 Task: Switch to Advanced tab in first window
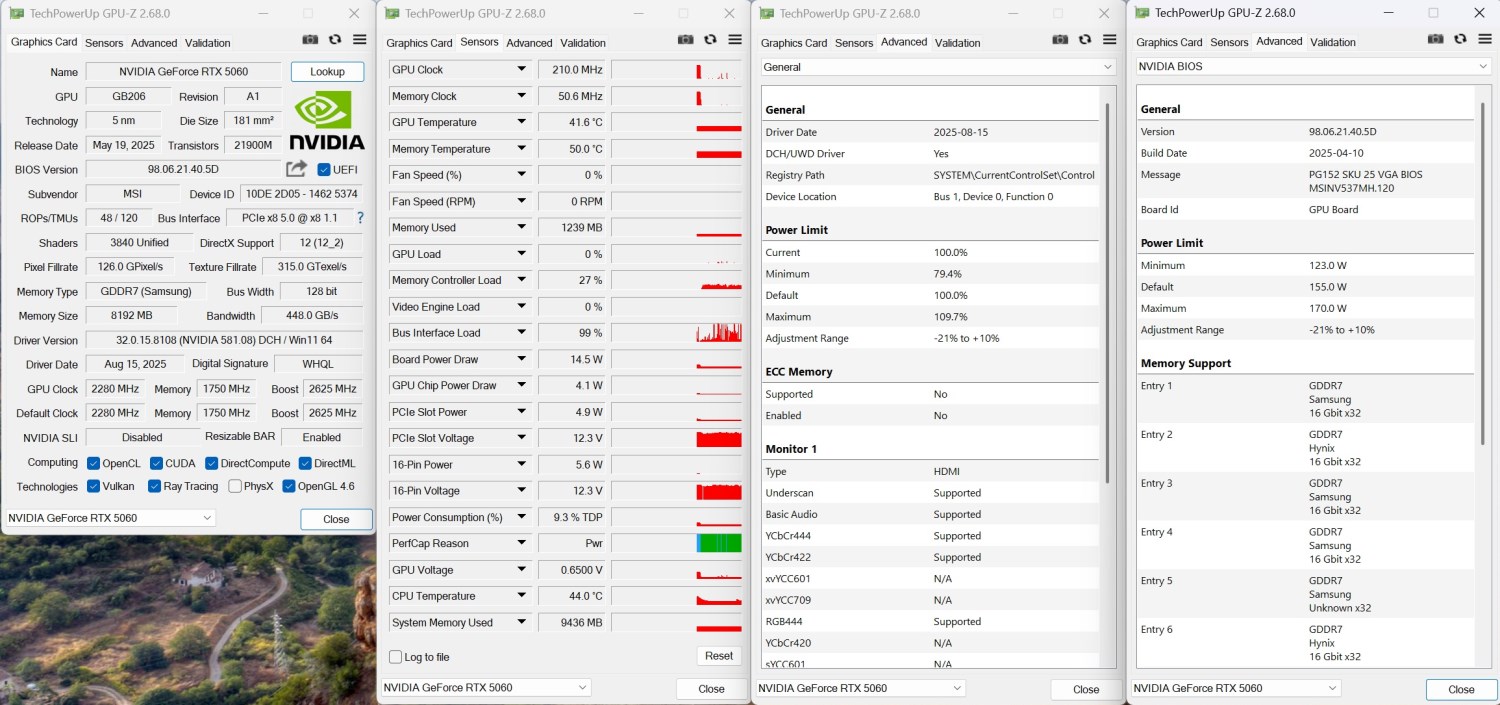pyautogui.click(x=154, y=43)
